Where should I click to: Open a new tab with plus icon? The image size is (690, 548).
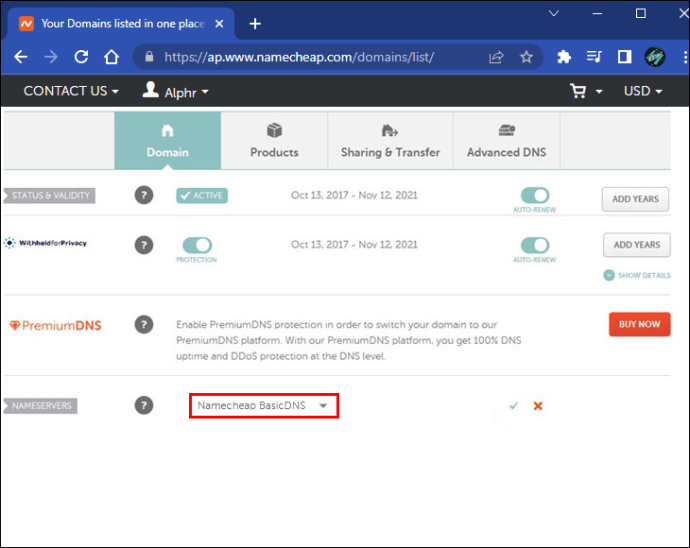255,24
